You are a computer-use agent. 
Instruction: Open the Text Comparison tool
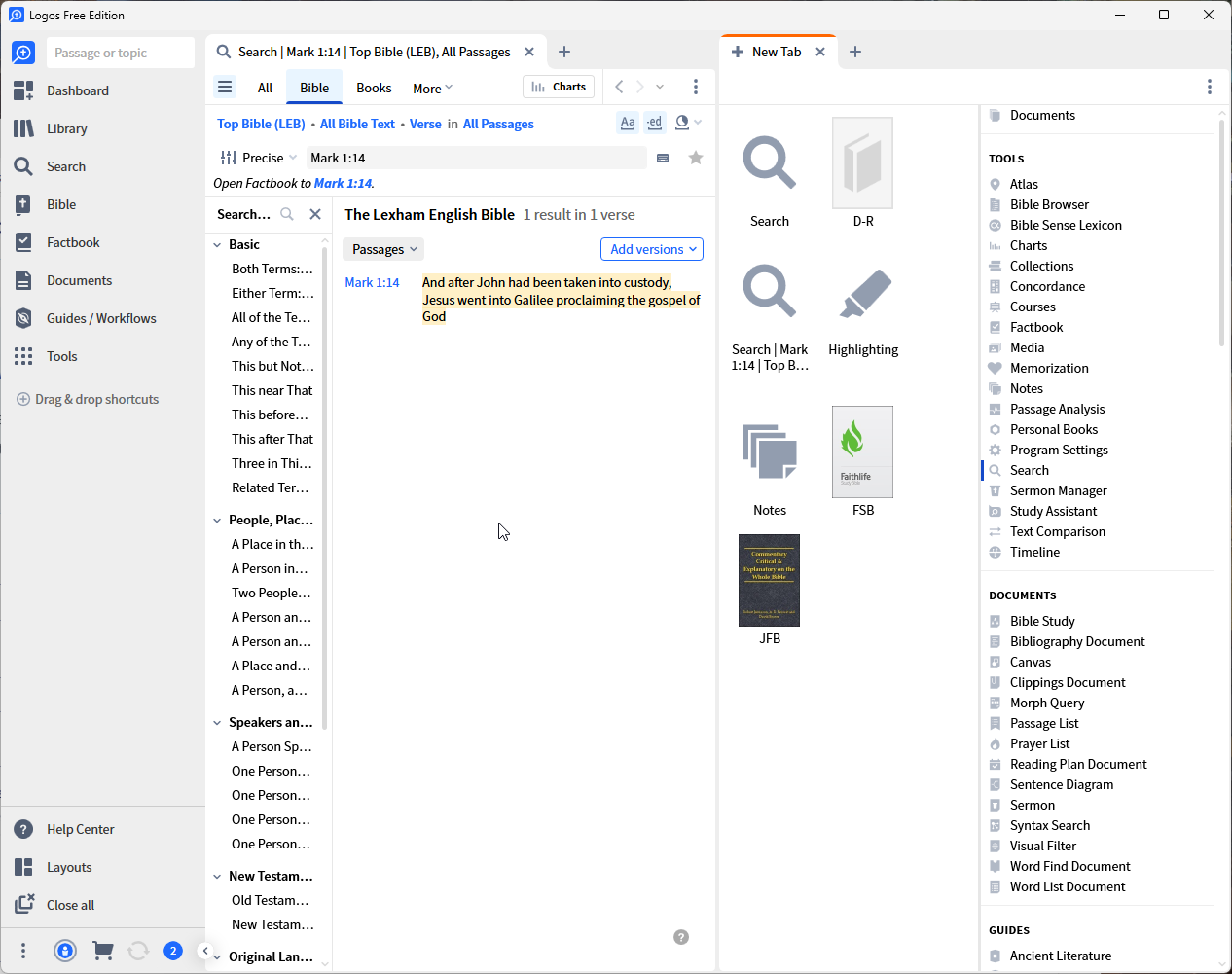coord(1058,531)
